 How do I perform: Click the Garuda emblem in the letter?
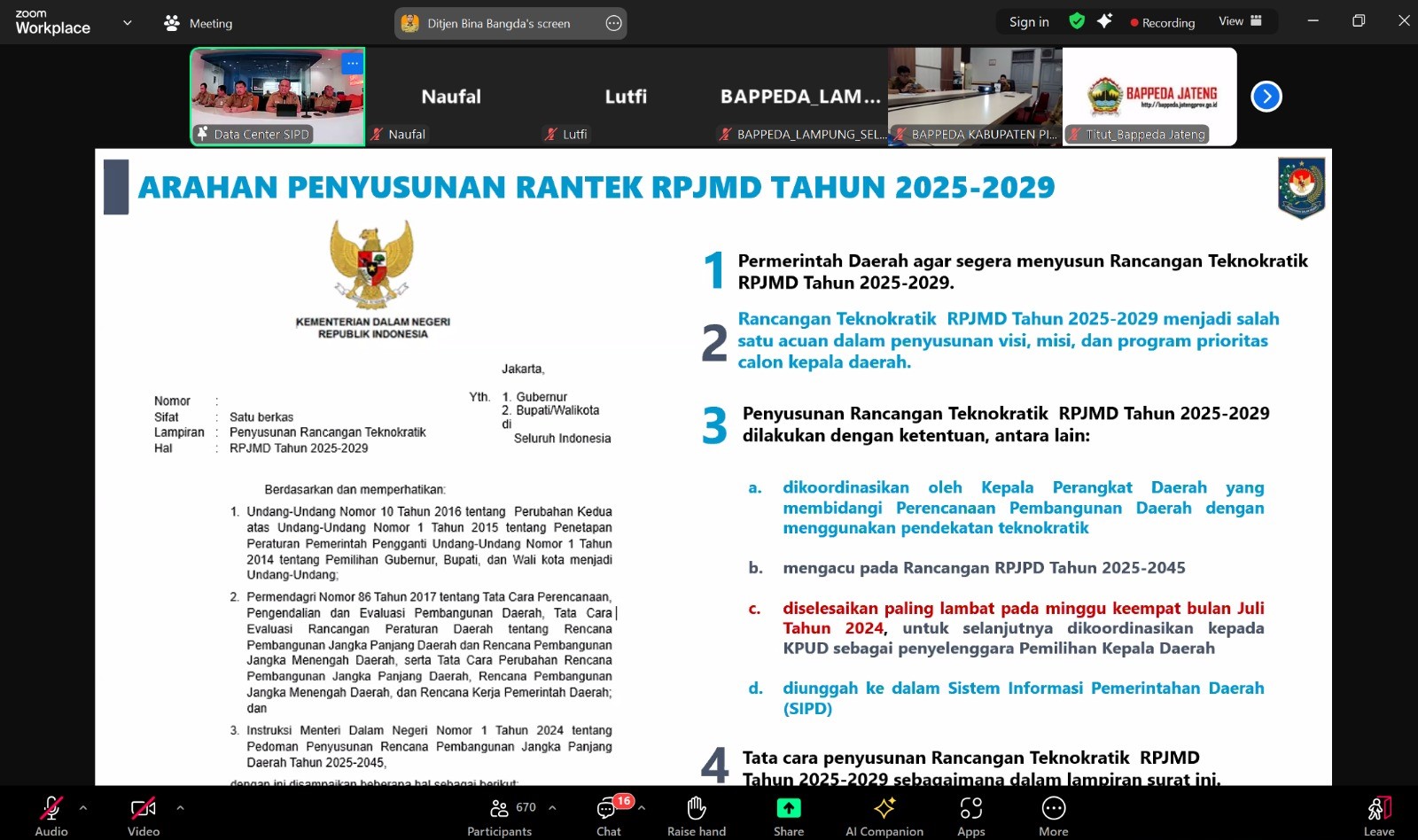(372, 263)
